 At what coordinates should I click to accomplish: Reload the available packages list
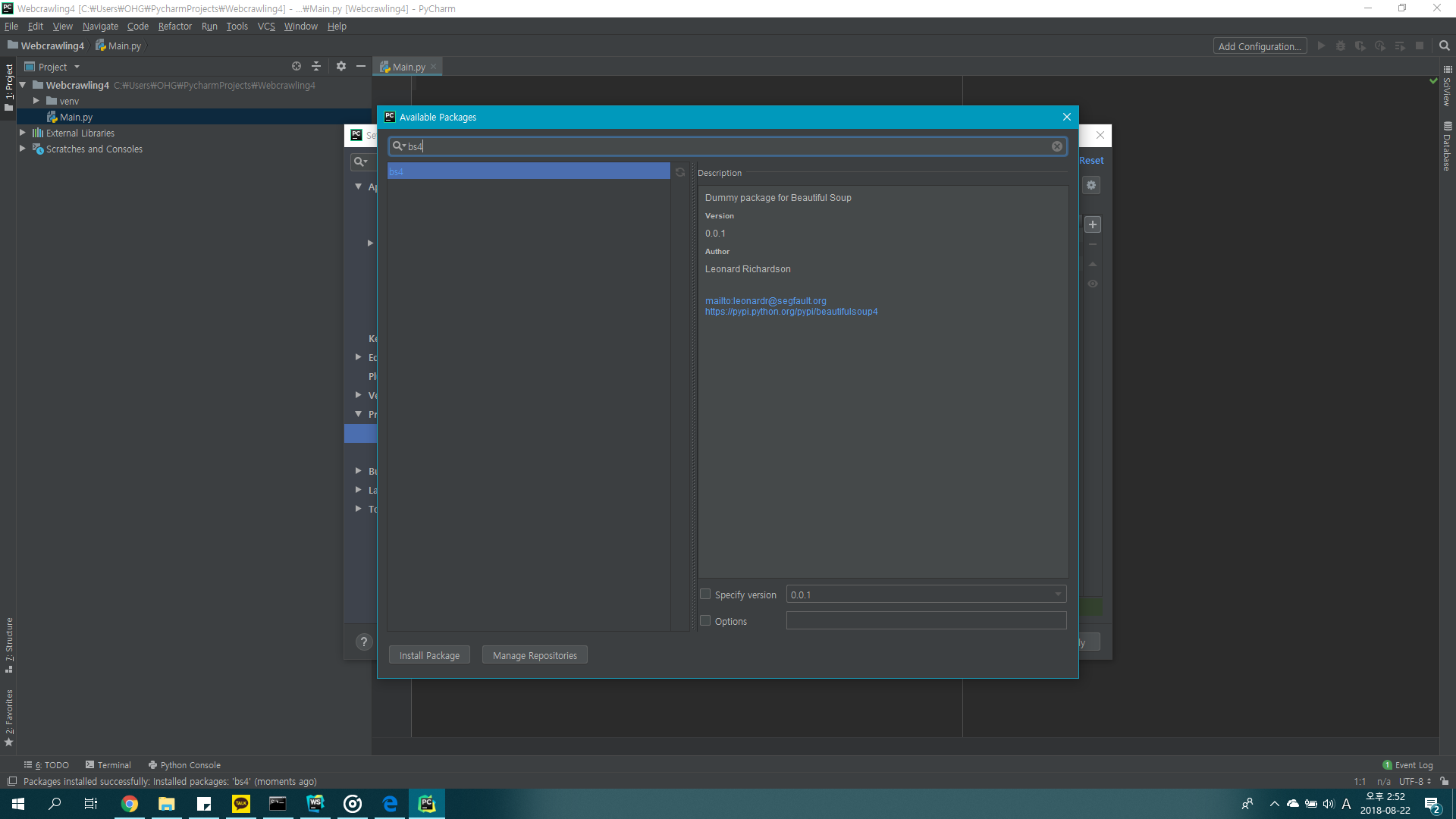680,172
